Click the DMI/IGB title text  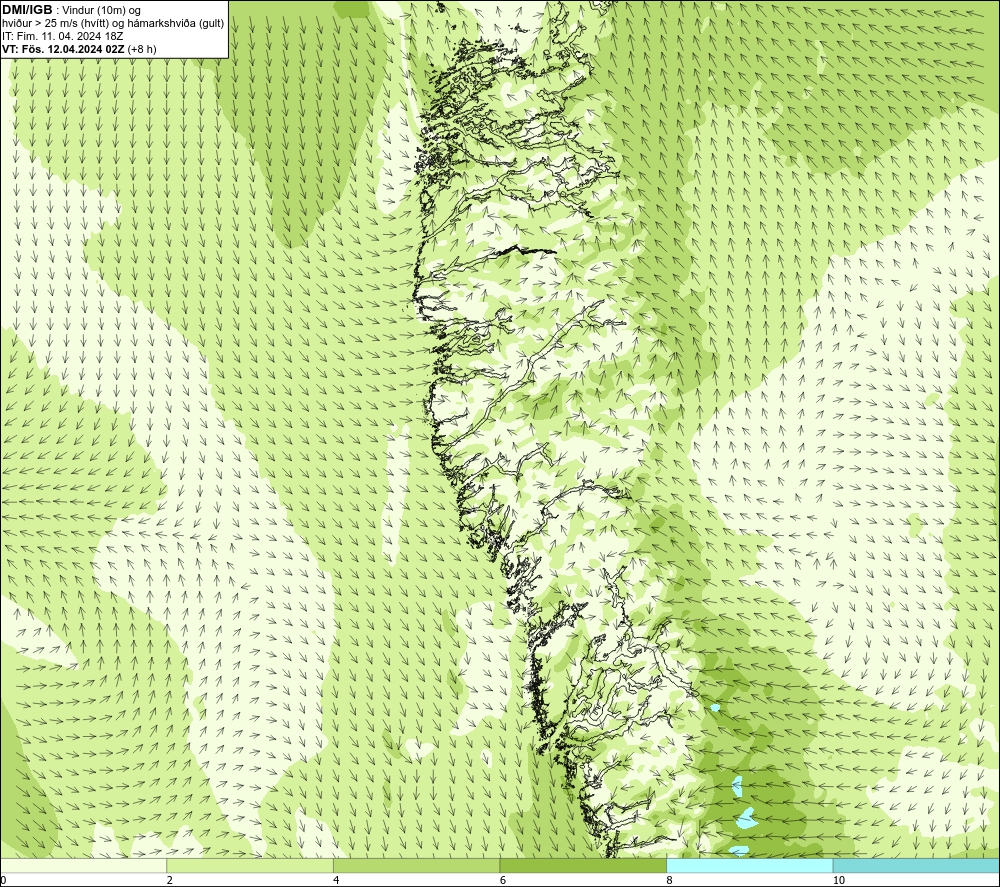click(27, 10)
